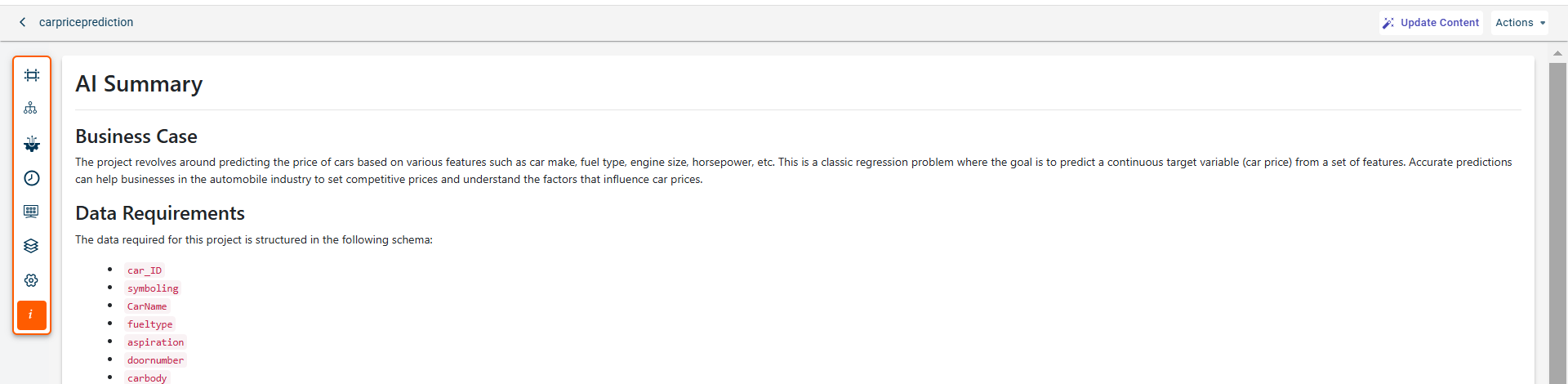Select the orange info icon in sidebar
The width and height of the screenshot is (1568, 384).
[x=32, y=315]
